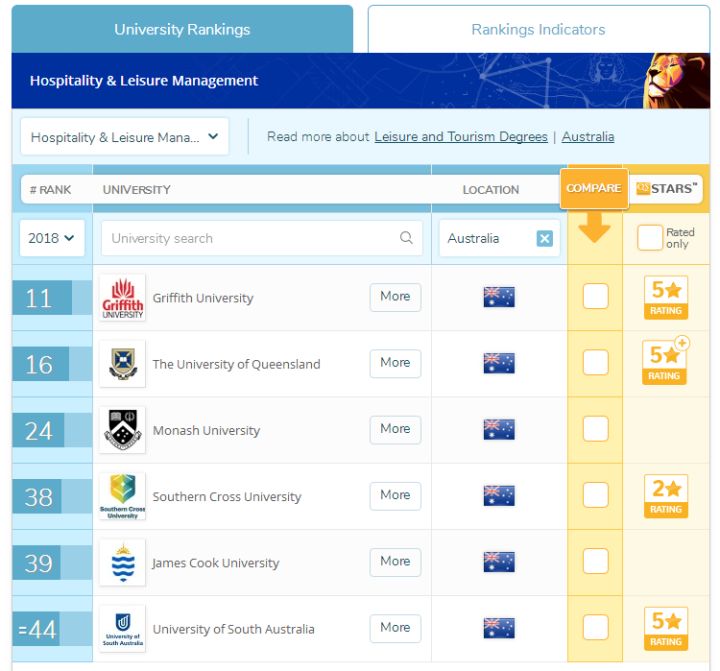Click More for James Cook University
The width and height of the screenshot is (720, 671).
tap(395, 561)
